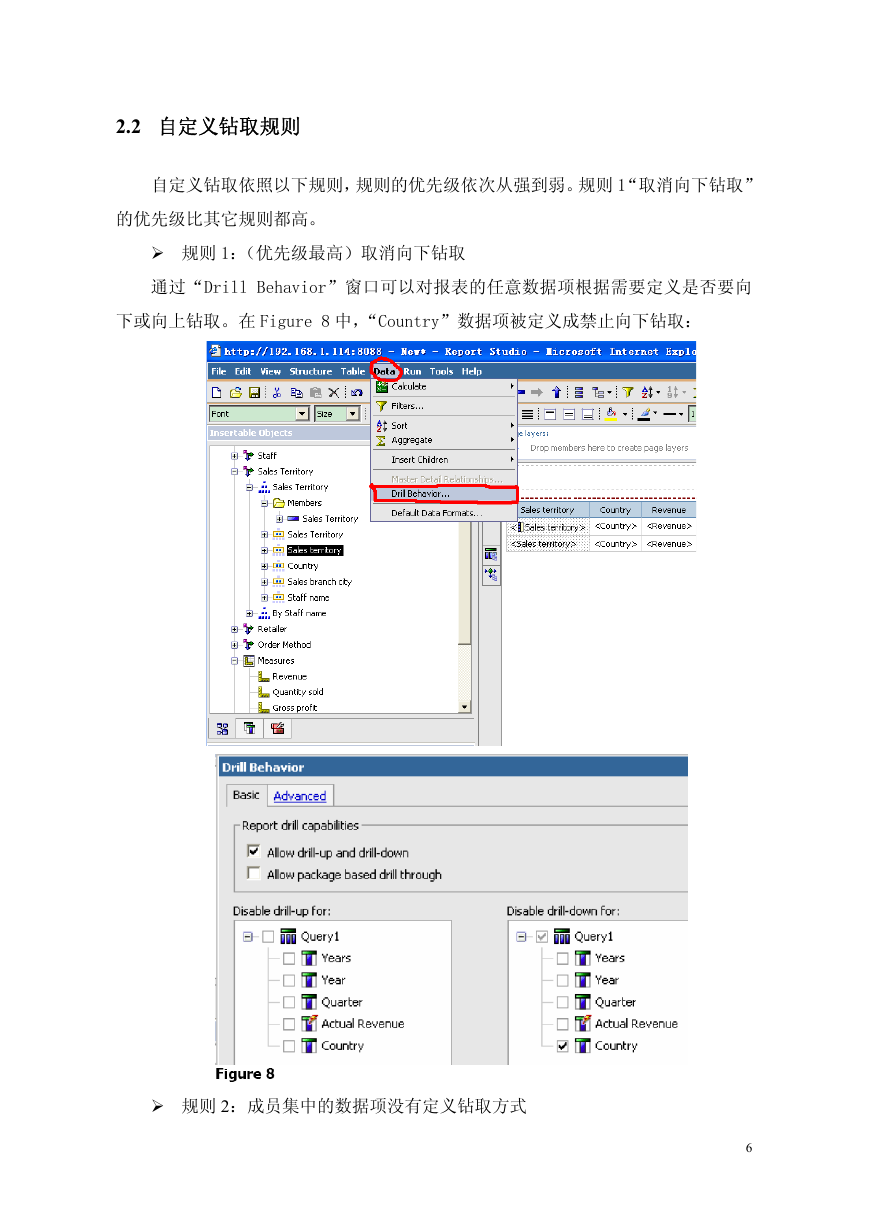Expand the Staff node in tree
869x1228 pixels.
click(x=234, y=456)
